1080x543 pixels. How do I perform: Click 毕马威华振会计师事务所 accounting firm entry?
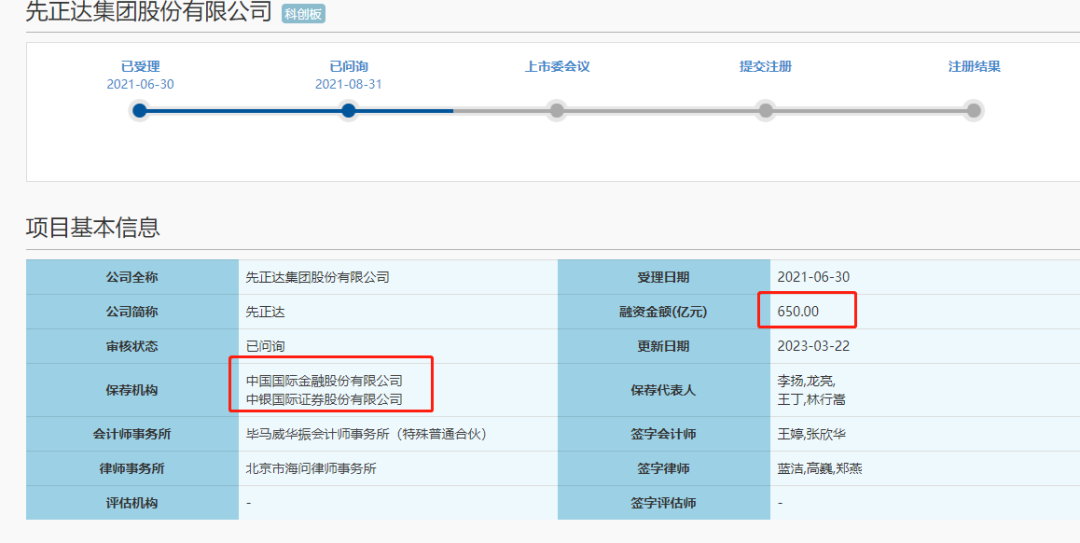pyautogui.click(x=366, y=434)
